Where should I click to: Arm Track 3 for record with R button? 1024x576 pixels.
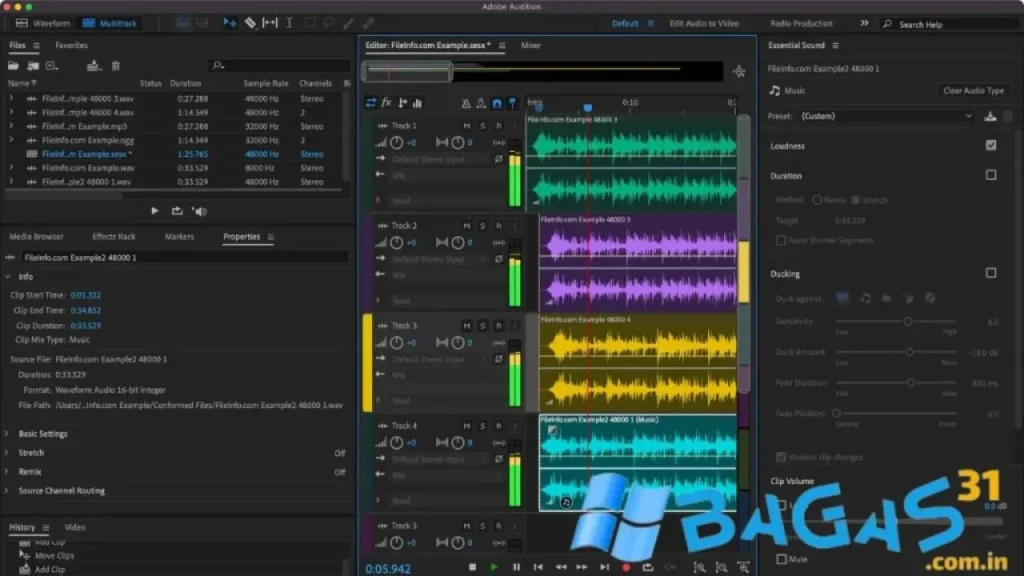tap(499, 325)
